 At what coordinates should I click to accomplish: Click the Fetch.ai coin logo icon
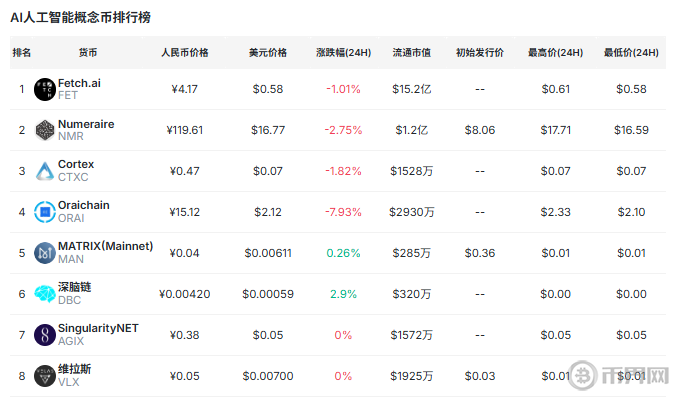click(45, 89)
